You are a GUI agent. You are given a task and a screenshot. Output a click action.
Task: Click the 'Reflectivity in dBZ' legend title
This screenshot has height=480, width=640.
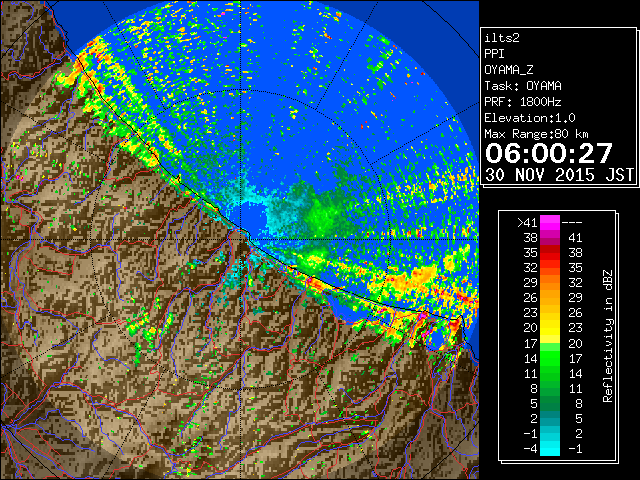click(x=608, y=336)
